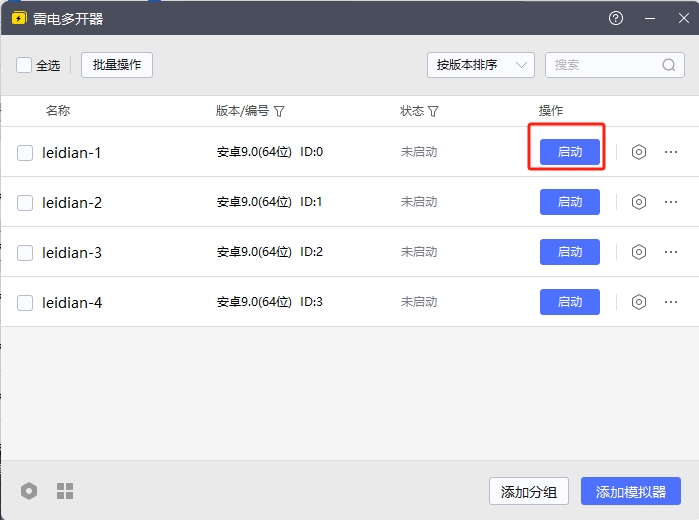Open settings hexagon icon for leidian-4
Viewport: 699px width, 520px height.
point(638,302)
